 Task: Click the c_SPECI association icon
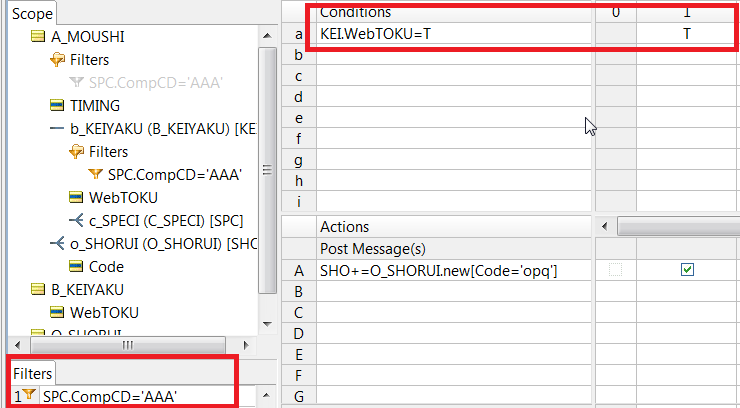(x=76, y=220)
